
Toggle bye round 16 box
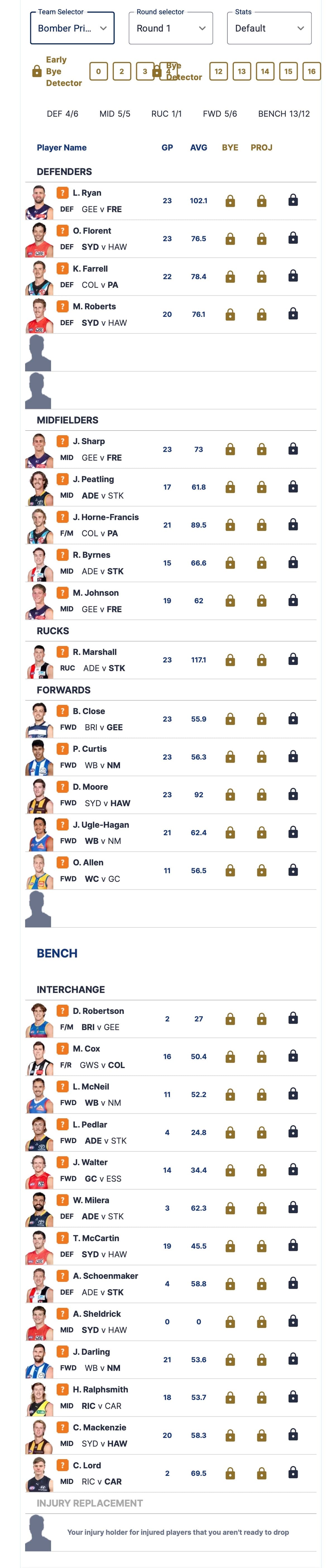pos(312,71)
